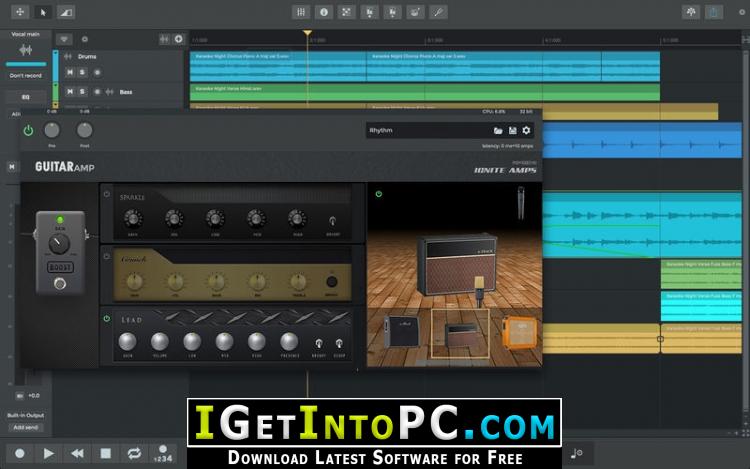Open preset folder icon in Guitar Amp
The image size is (750, 469).
tap(498, 131)
